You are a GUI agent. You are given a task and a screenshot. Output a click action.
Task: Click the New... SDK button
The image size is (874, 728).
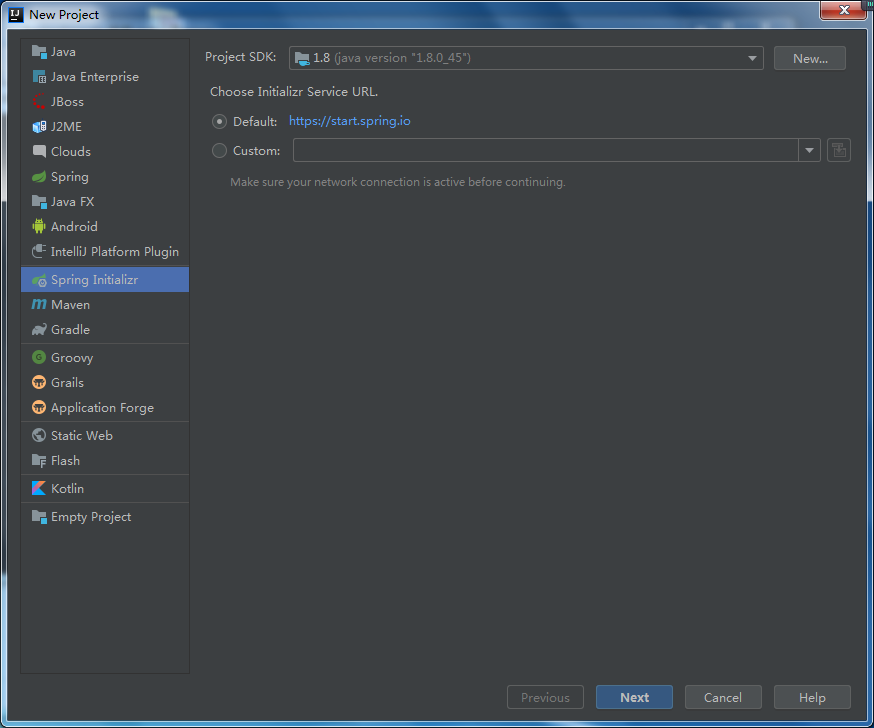click(809, 58)
